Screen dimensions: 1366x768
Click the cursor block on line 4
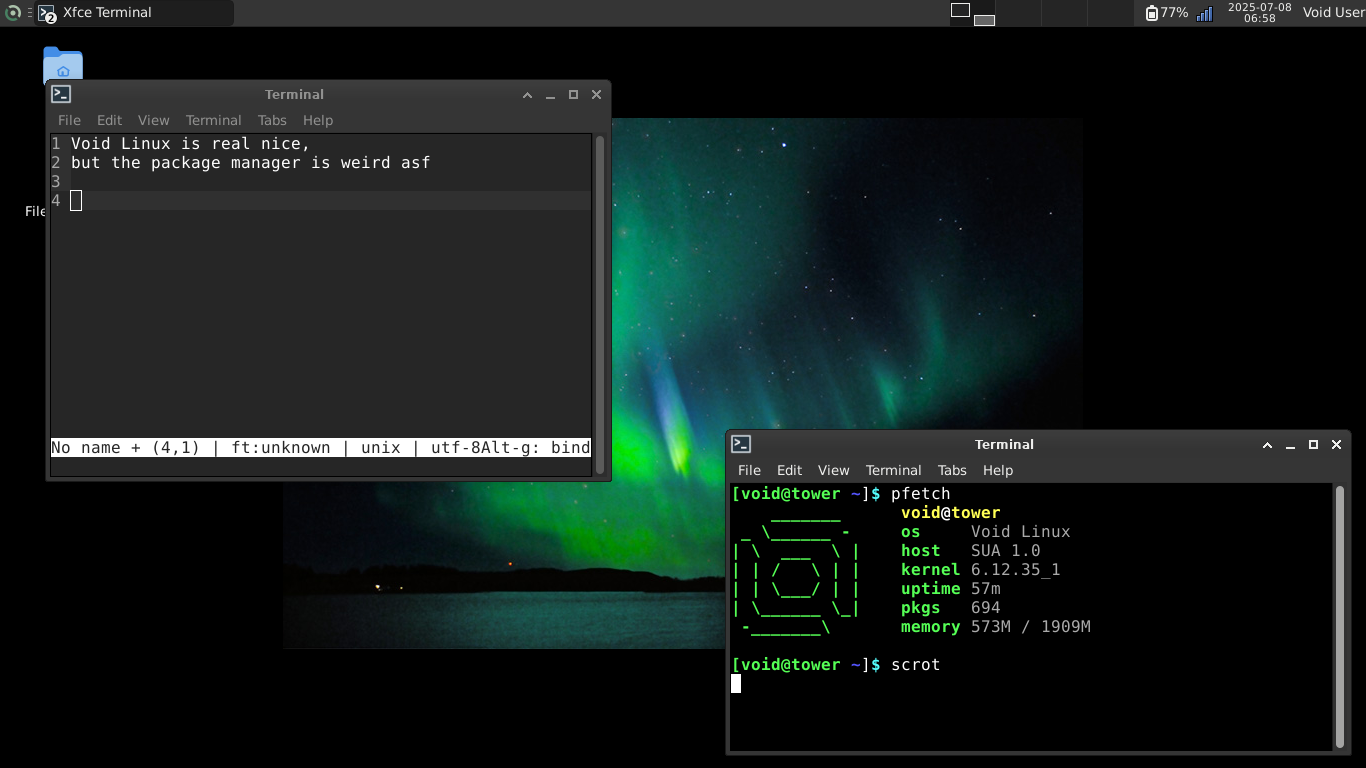pyautogui.click(x=76, y=200)
